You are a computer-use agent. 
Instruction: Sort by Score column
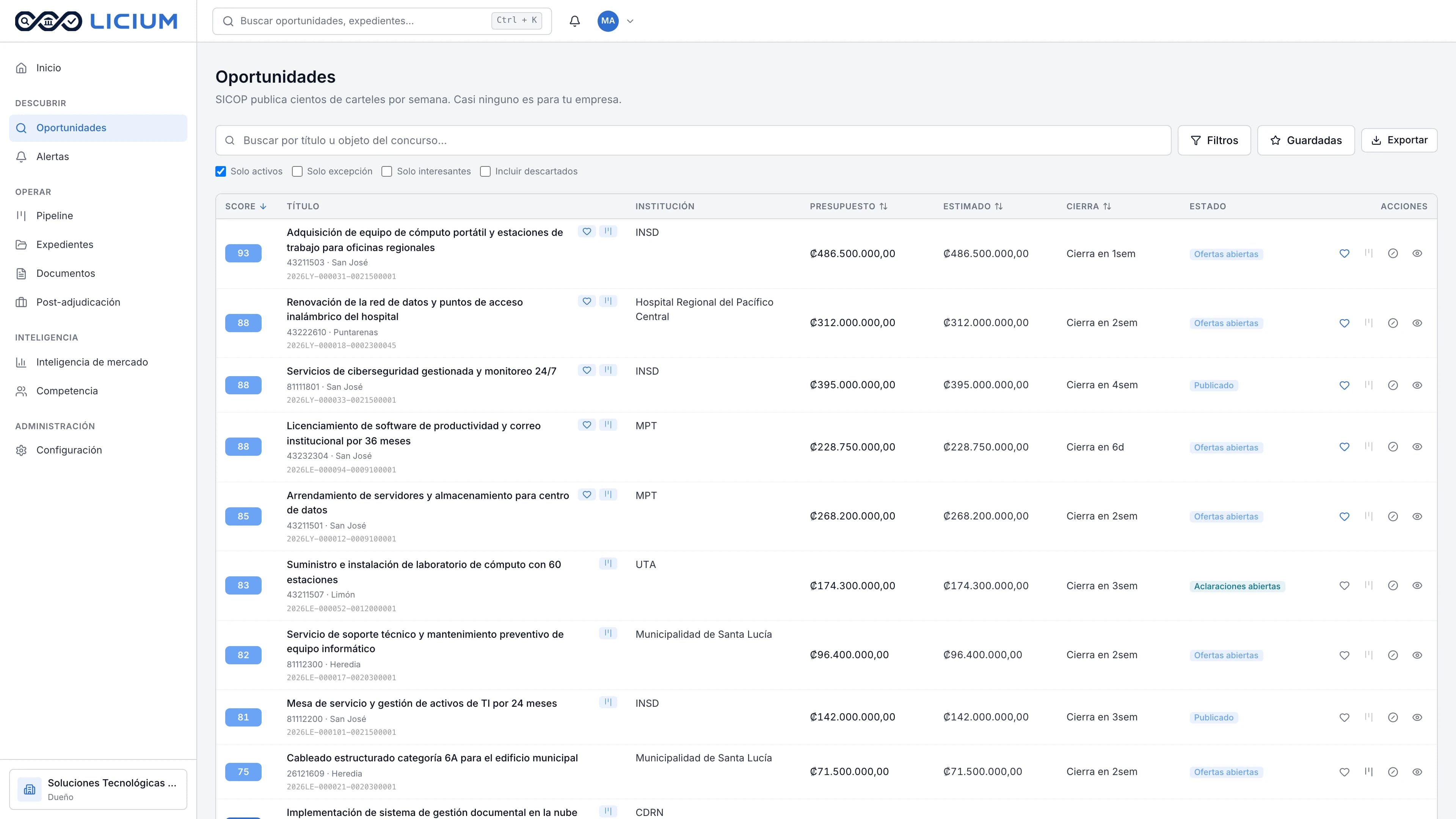coord(246,206)
